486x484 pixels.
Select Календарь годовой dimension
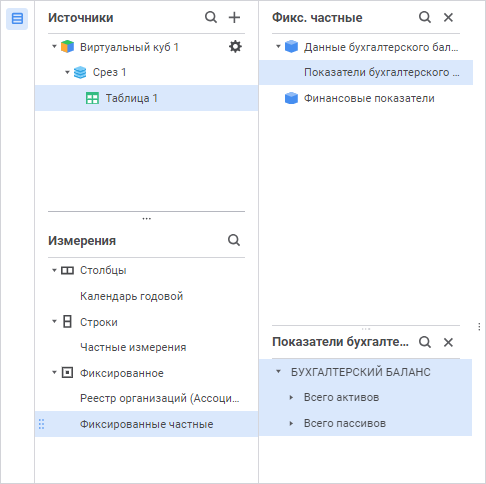click(x=132, y=296)
